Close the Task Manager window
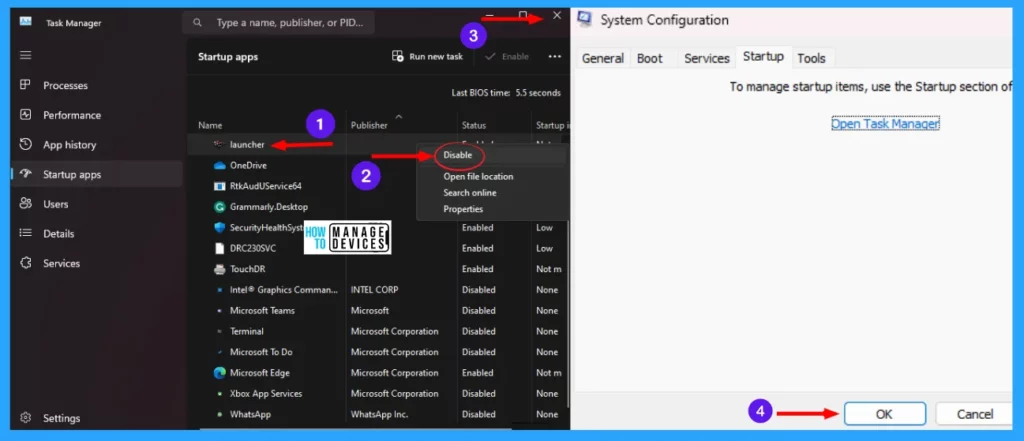Screen dimensions: 1024x441 pyautogui.click(x=556, y=15)
